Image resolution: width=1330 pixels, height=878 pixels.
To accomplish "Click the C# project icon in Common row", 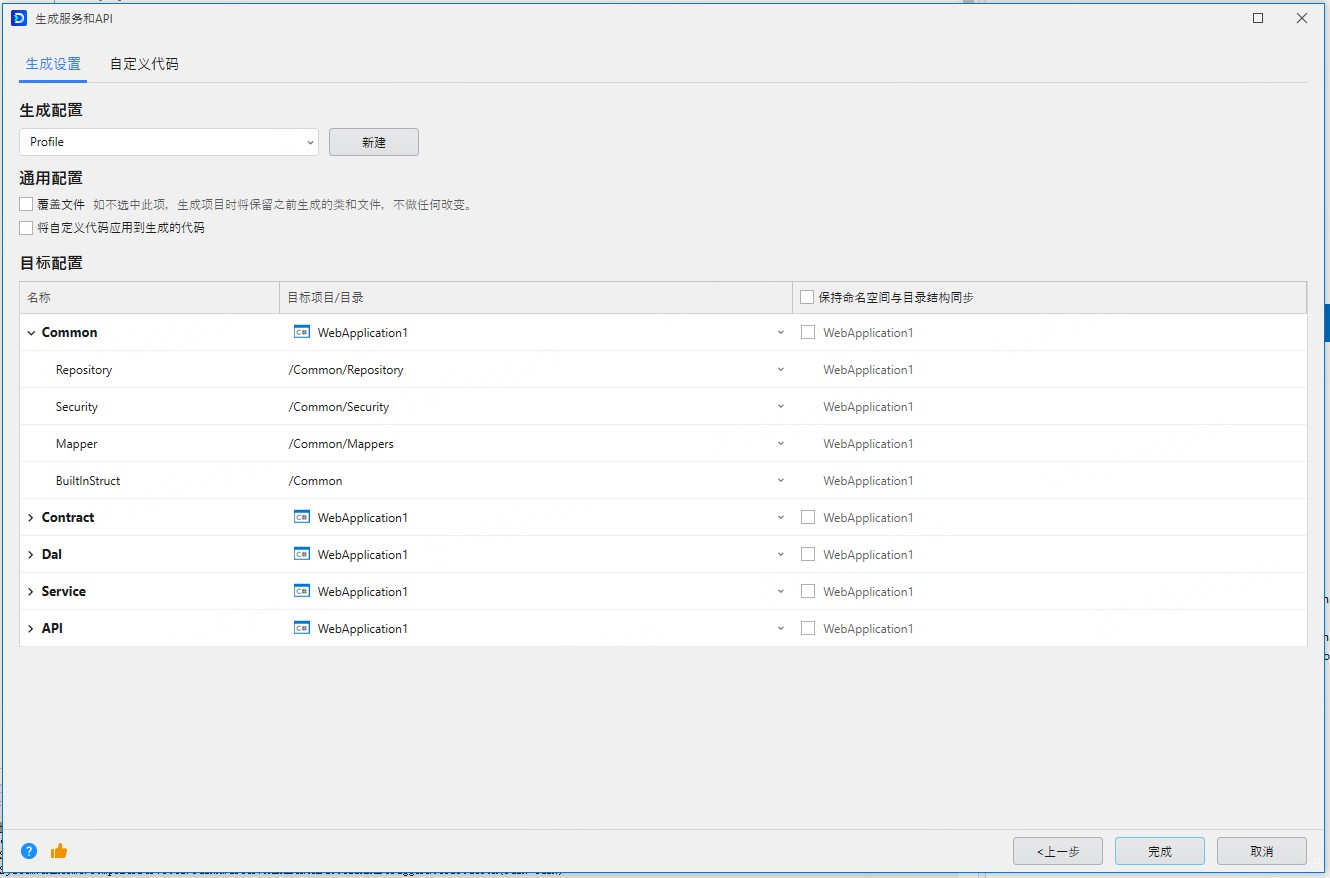I will [x=301, y=332].
